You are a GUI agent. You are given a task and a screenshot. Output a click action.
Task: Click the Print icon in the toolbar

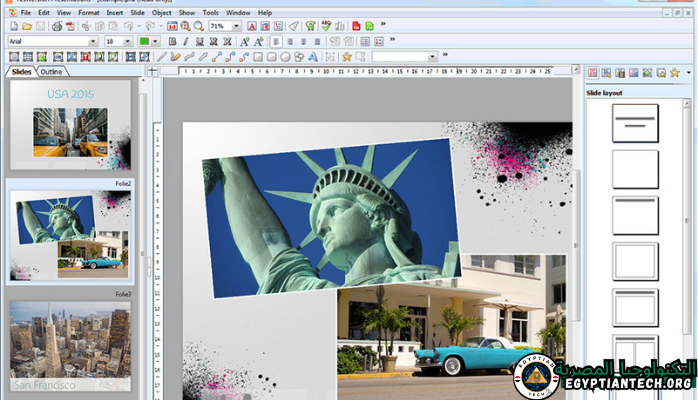point(57,25)
